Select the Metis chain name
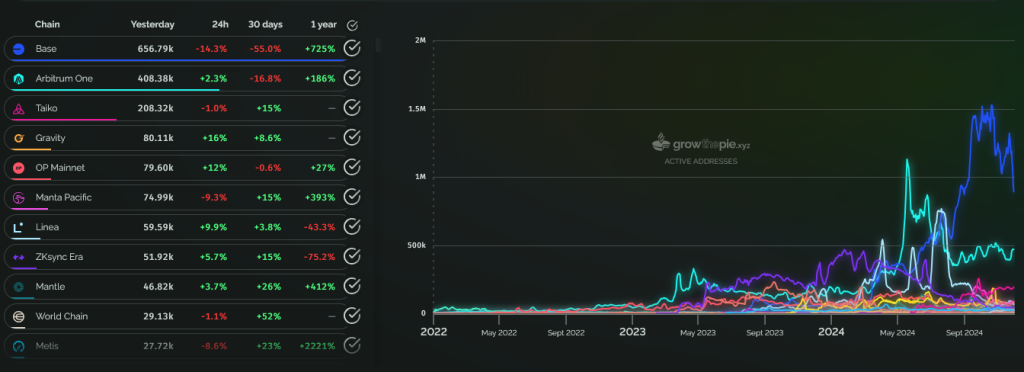This screenshot has width=1024, height=372. click(x=47, y=346)
